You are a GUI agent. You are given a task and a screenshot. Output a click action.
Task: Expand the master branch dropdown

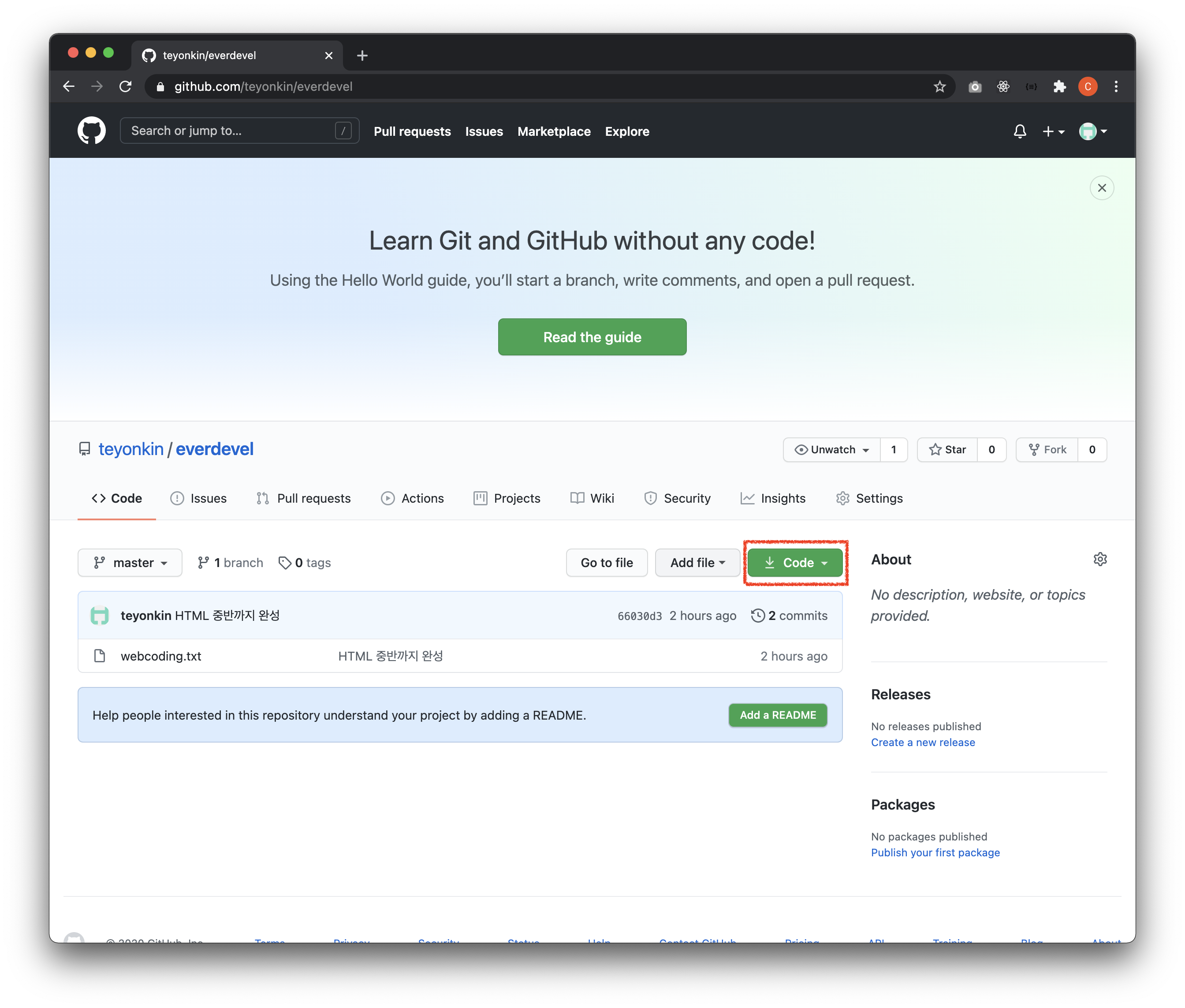130,563
